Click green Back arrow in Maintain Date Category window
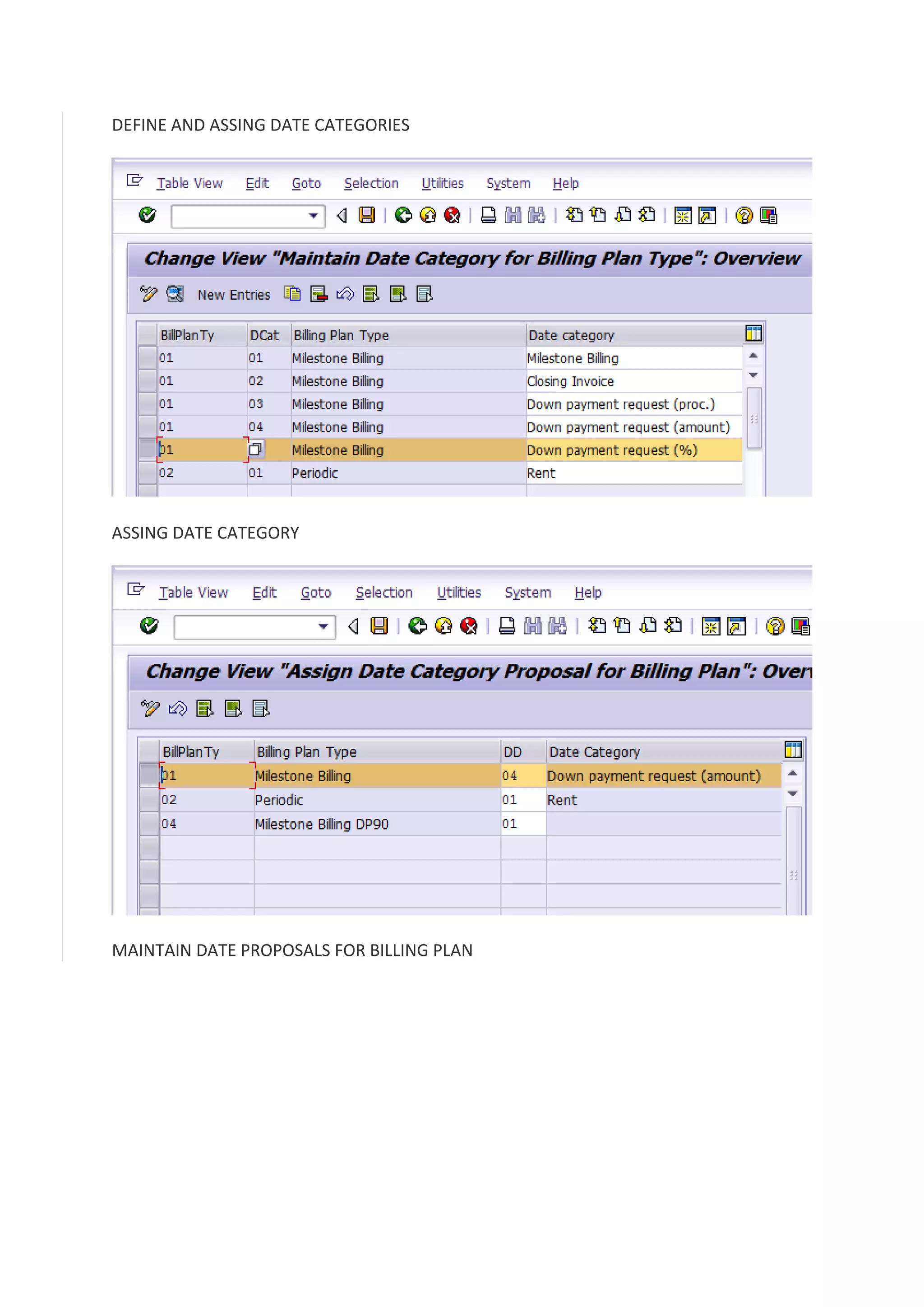This screenshot has height=1307, width=924. pyautogui.click(x=403, y=215)
